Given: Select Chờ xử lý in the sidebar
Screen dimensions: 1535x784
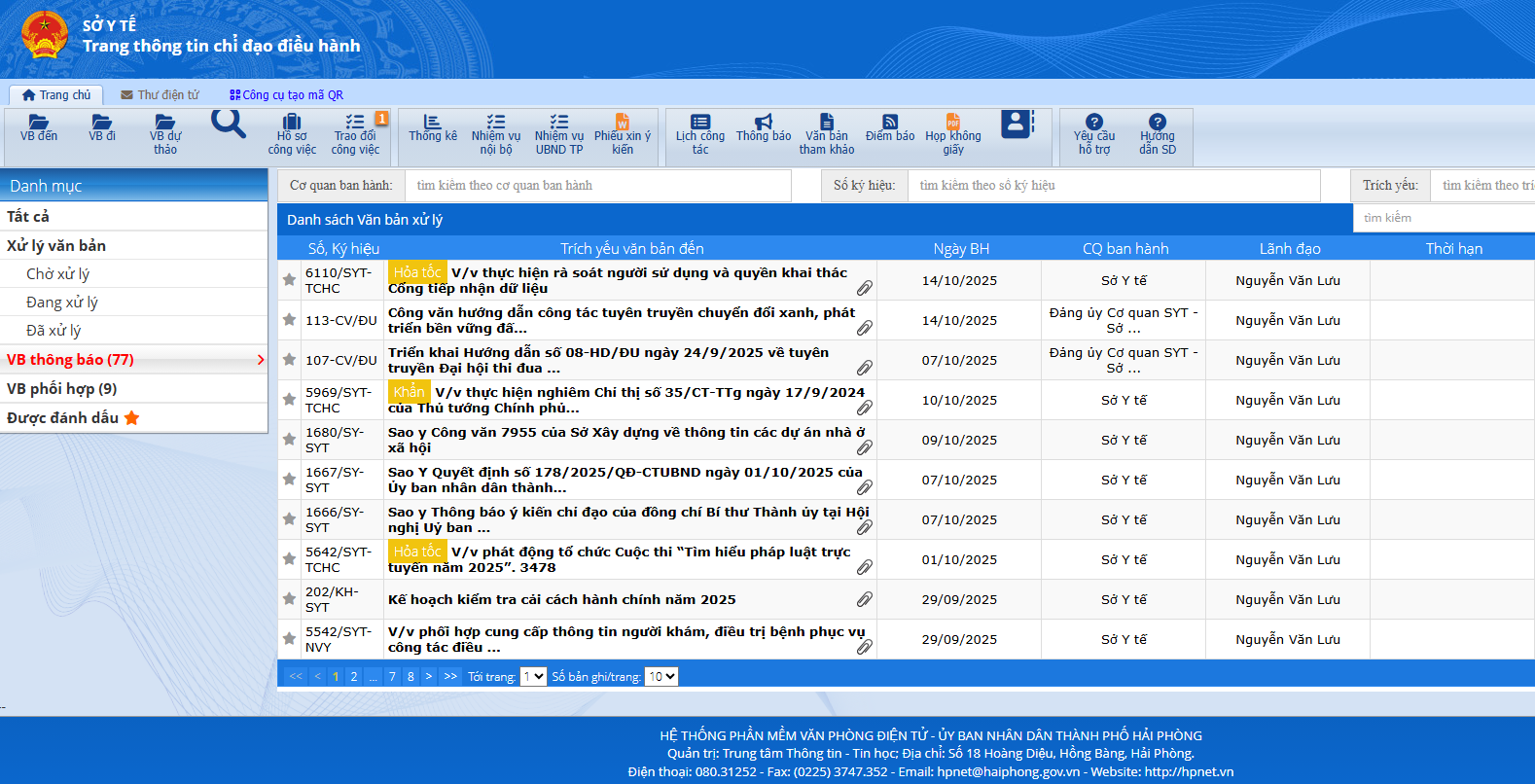Looking at the screenshot, I should (x=57, y=274).
